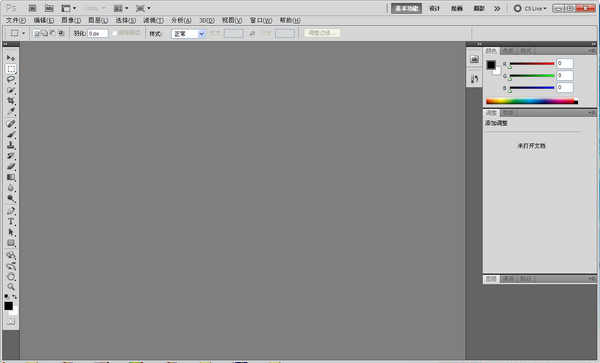
Task: Select the 3D Camera Rotate tool
Action: coord(11,265)
